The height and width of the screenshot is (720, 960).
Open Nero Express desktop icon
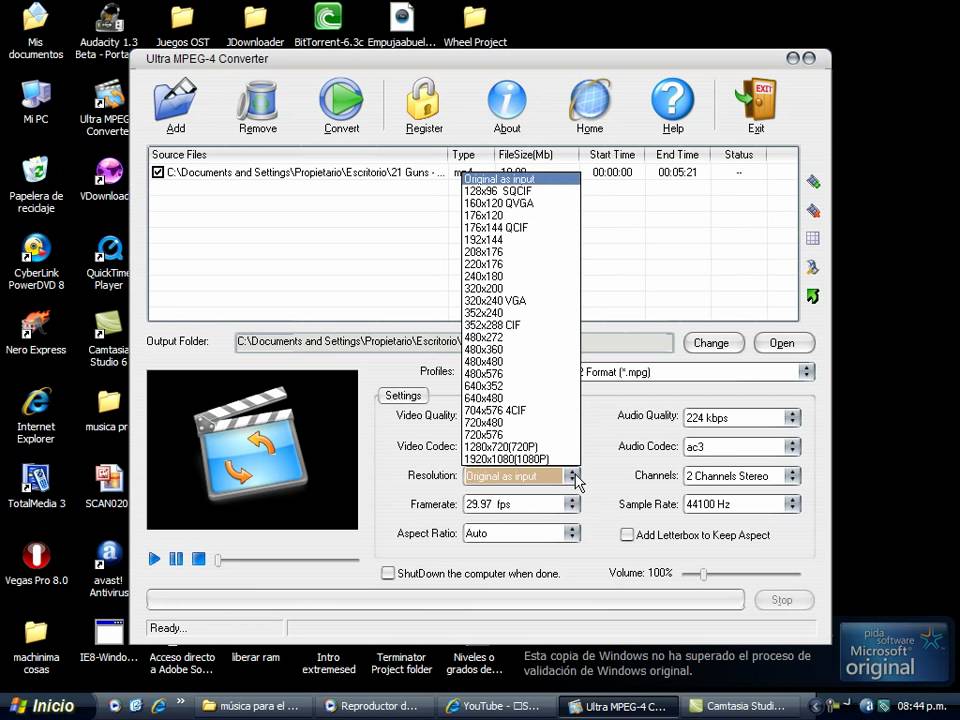[36, 324]
